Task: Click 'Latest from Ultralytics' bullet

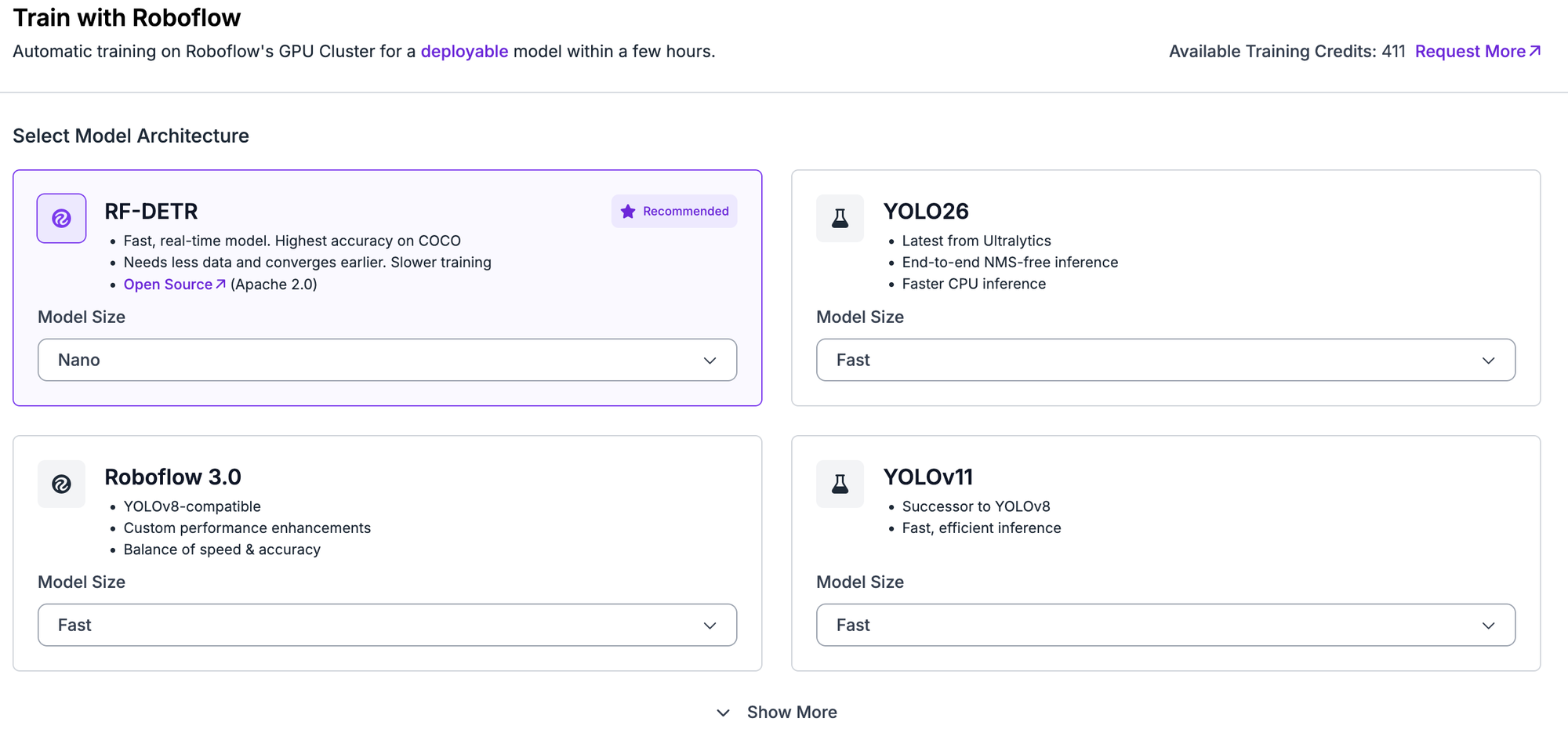Action: coord(977,241)
